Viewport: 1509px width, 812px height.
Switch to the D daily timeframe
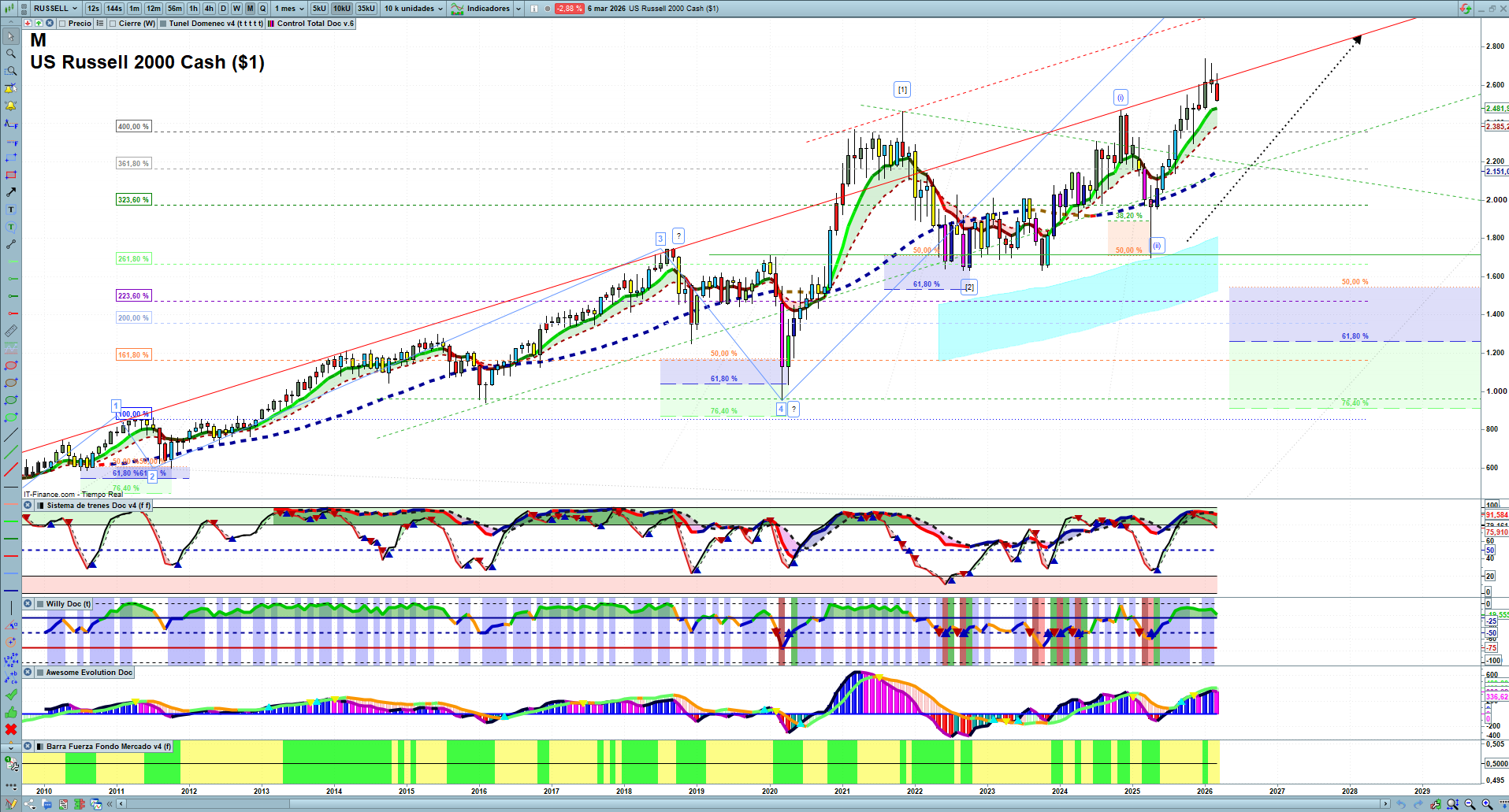click(223, 9)
